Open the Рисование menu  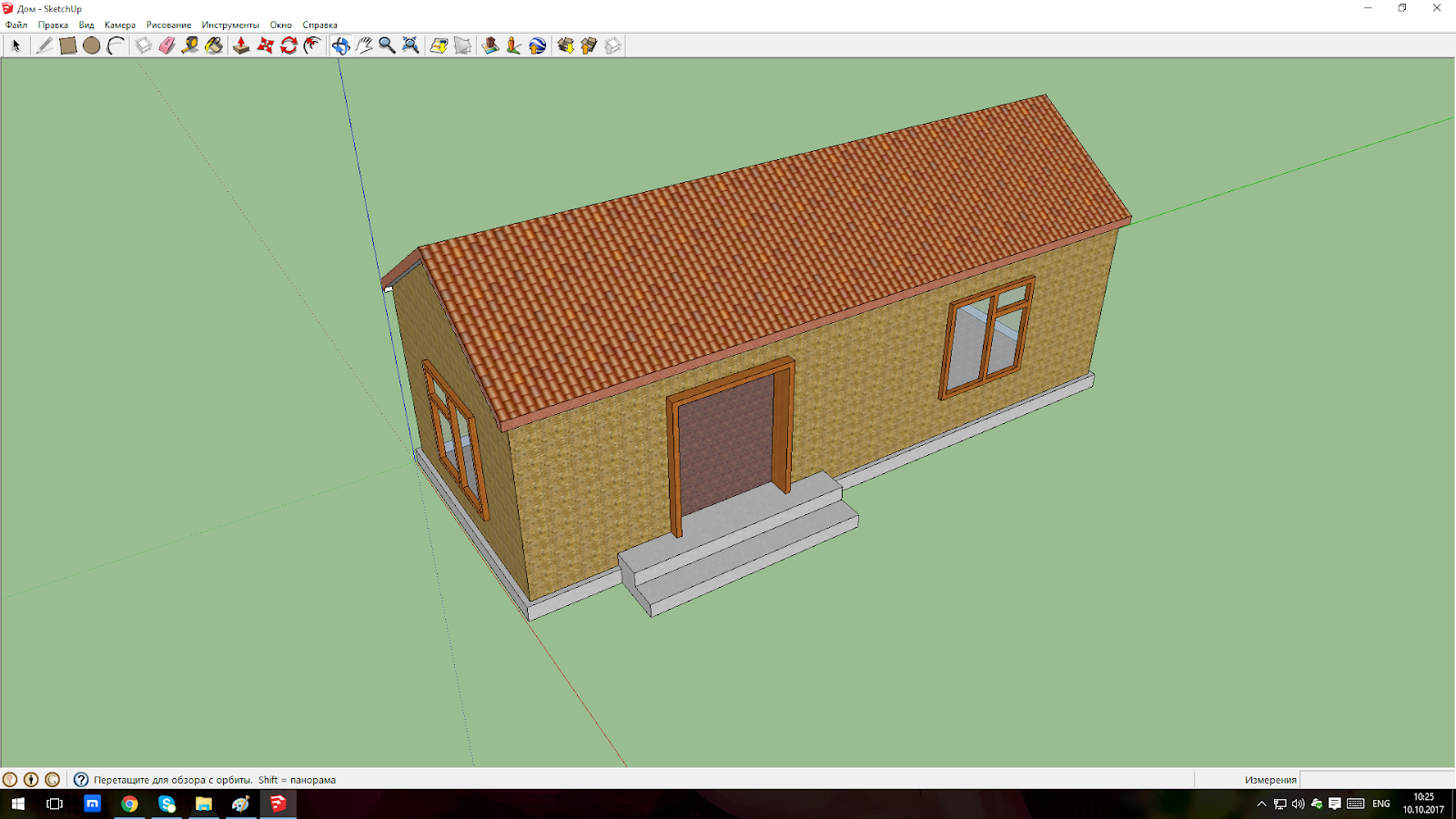[x=168, y=25]
